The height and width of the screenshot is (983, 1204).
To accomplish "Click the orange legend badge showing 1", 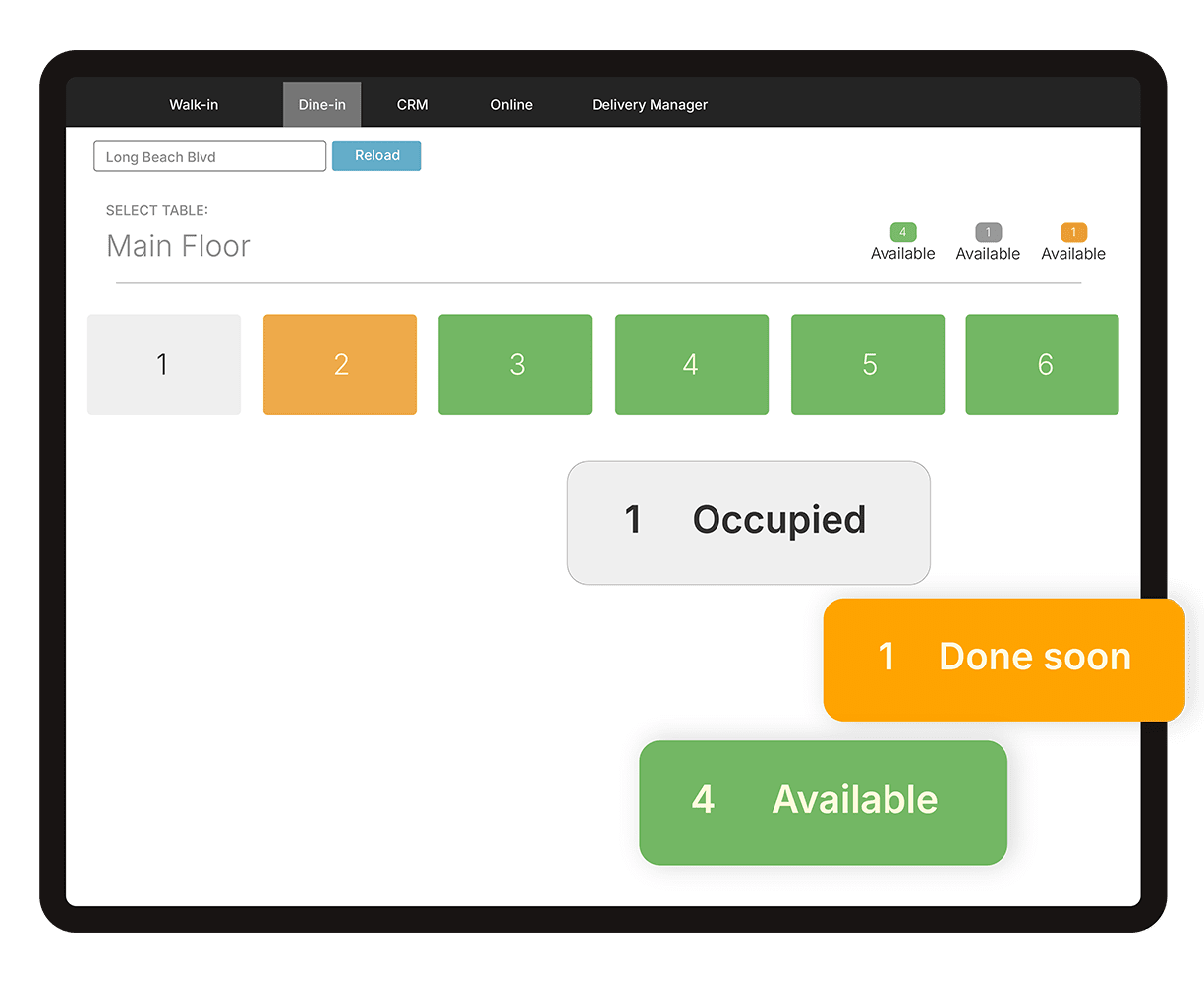I will click(1073, 233).
